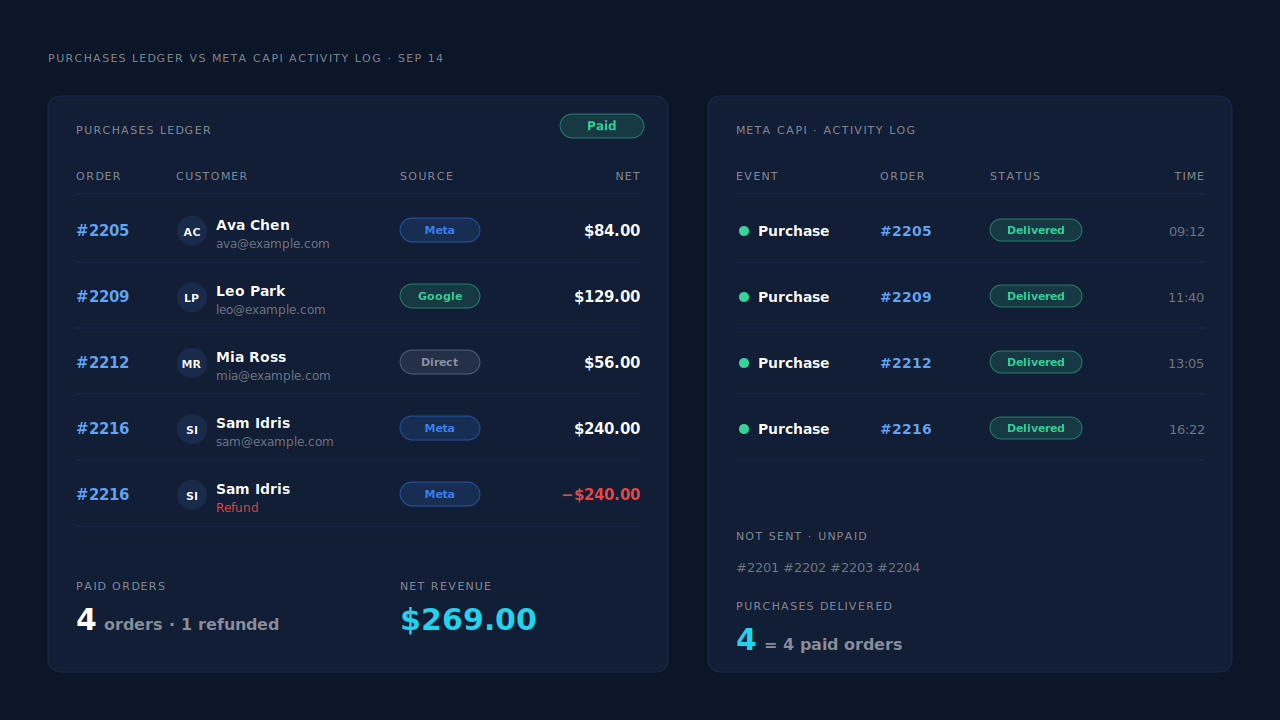This screenshot has width=1280, height=720.
Task: Click the green status dot for Purchase #2212
Action: (x=744, y=363)
